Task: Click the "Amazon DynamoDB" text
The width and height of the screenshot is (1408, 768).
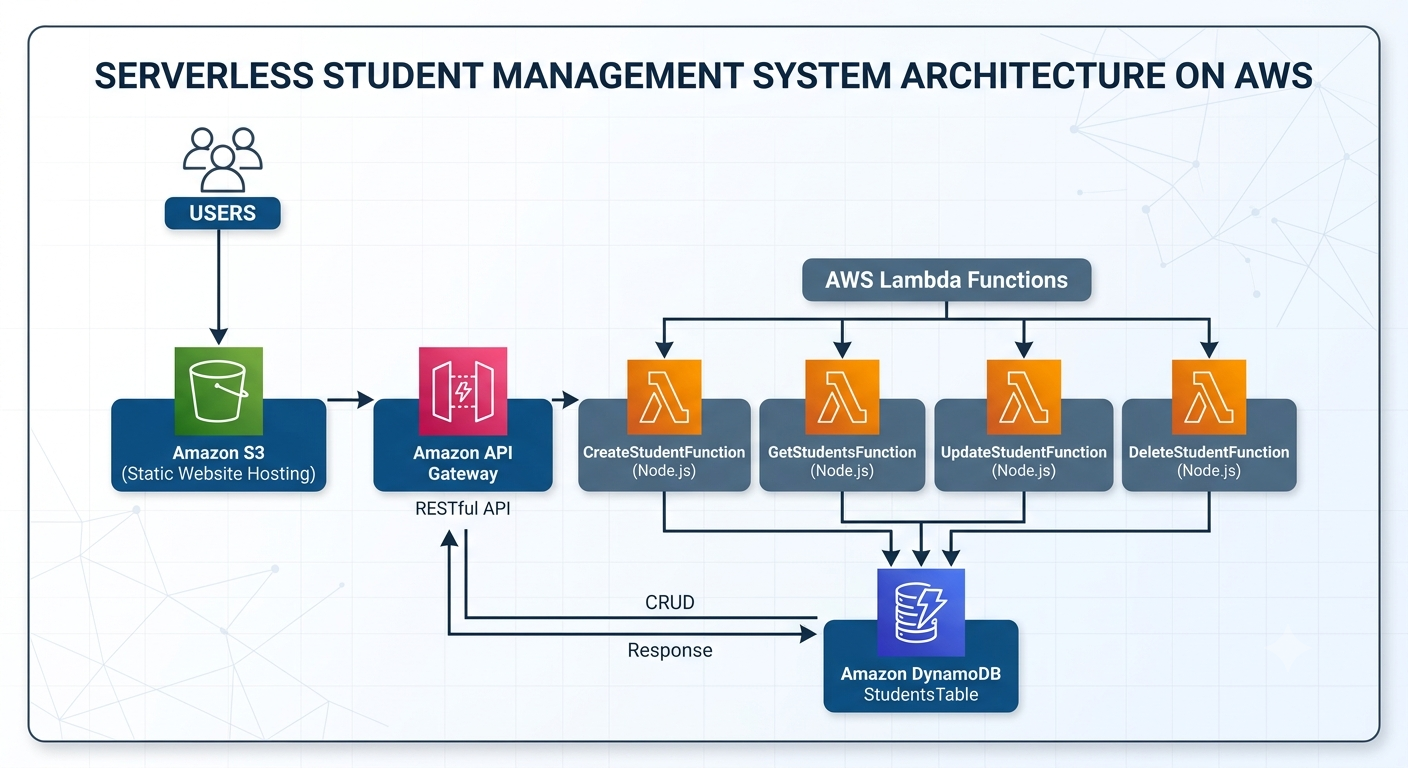Action: pos(921,674)
